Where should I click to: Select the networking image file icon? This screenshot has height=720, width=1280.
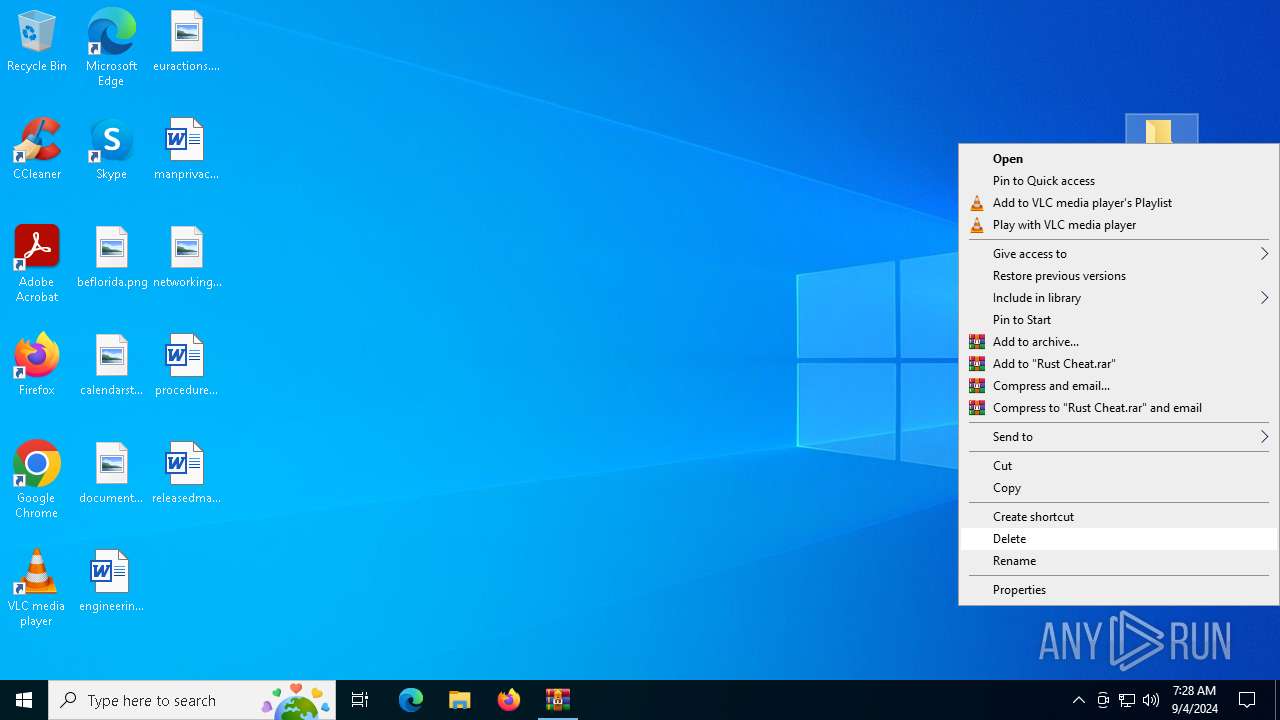186,258
